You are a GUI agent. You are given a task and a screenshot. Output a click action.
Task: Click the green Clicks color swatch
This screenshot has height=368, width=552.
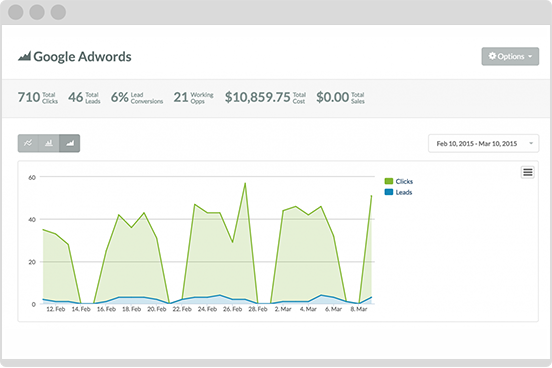tap(389, 181)
